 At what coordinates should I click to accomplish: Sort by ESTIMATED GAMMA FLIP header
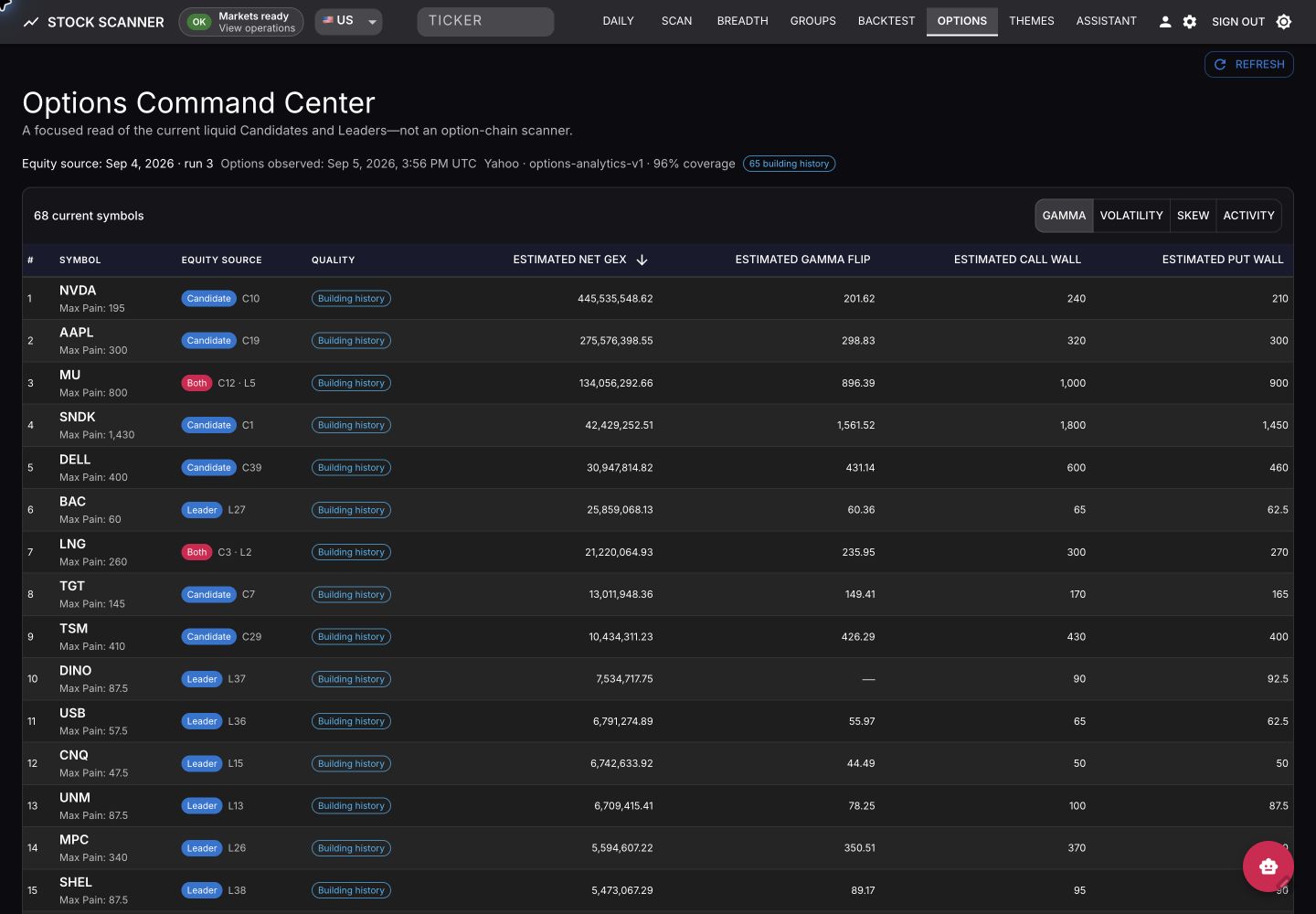(x=802, y=260)
